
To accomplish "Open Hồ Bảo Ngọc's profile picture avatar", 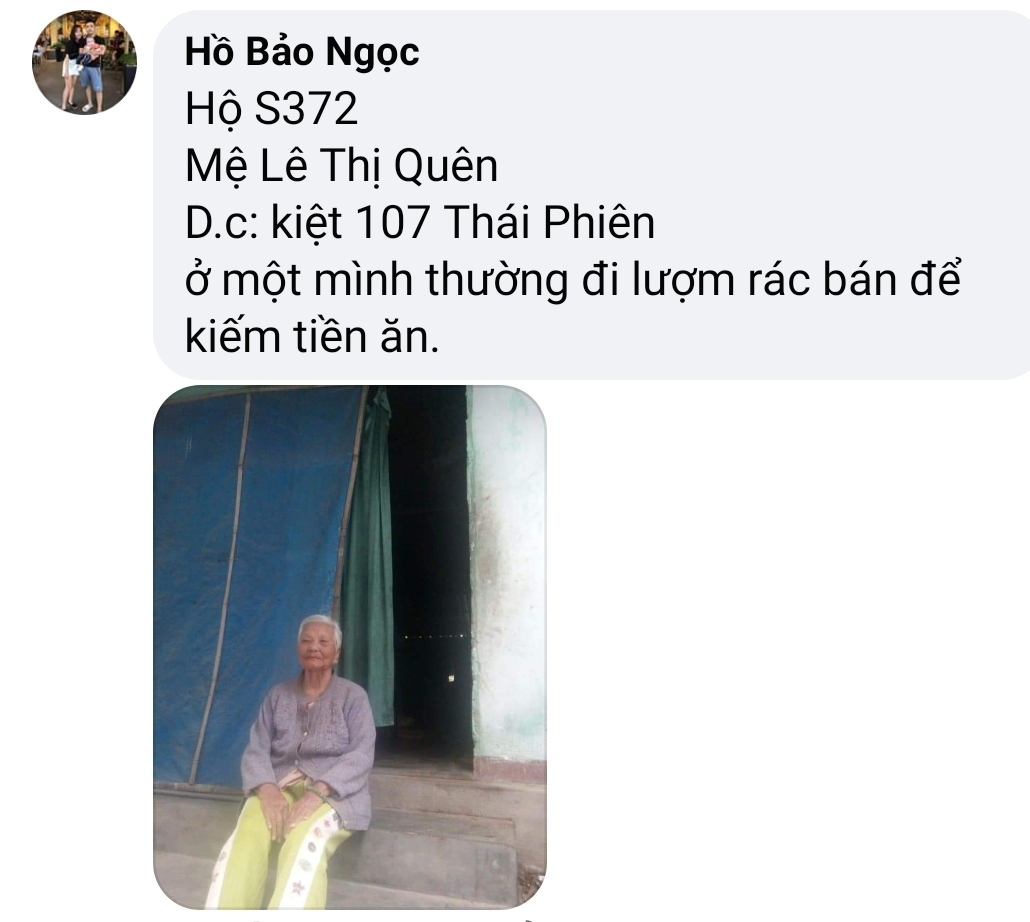I will pyautogui.click(x=84, y=62).
